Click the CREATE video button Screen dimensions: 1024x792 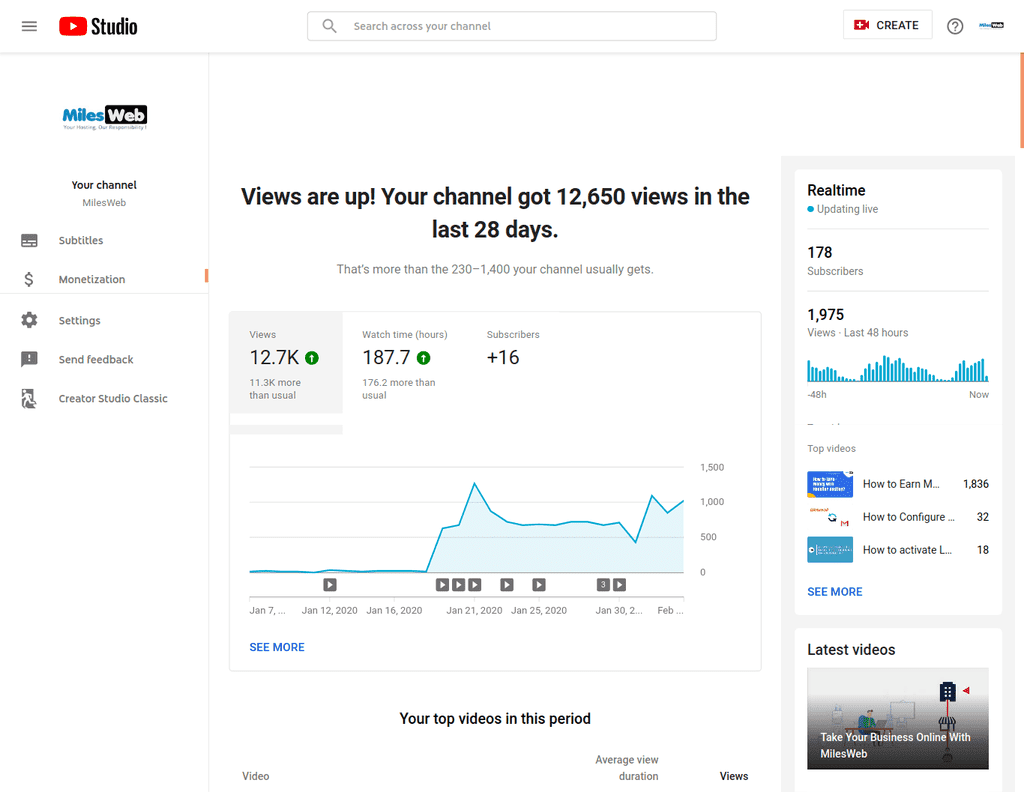click(x=887, y=25)
